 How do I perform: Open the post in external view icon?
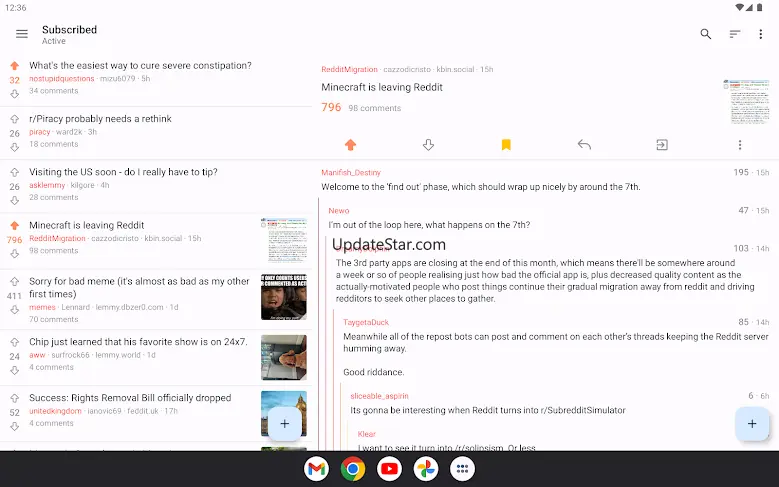pyautogui.click(x=662, y=145)
